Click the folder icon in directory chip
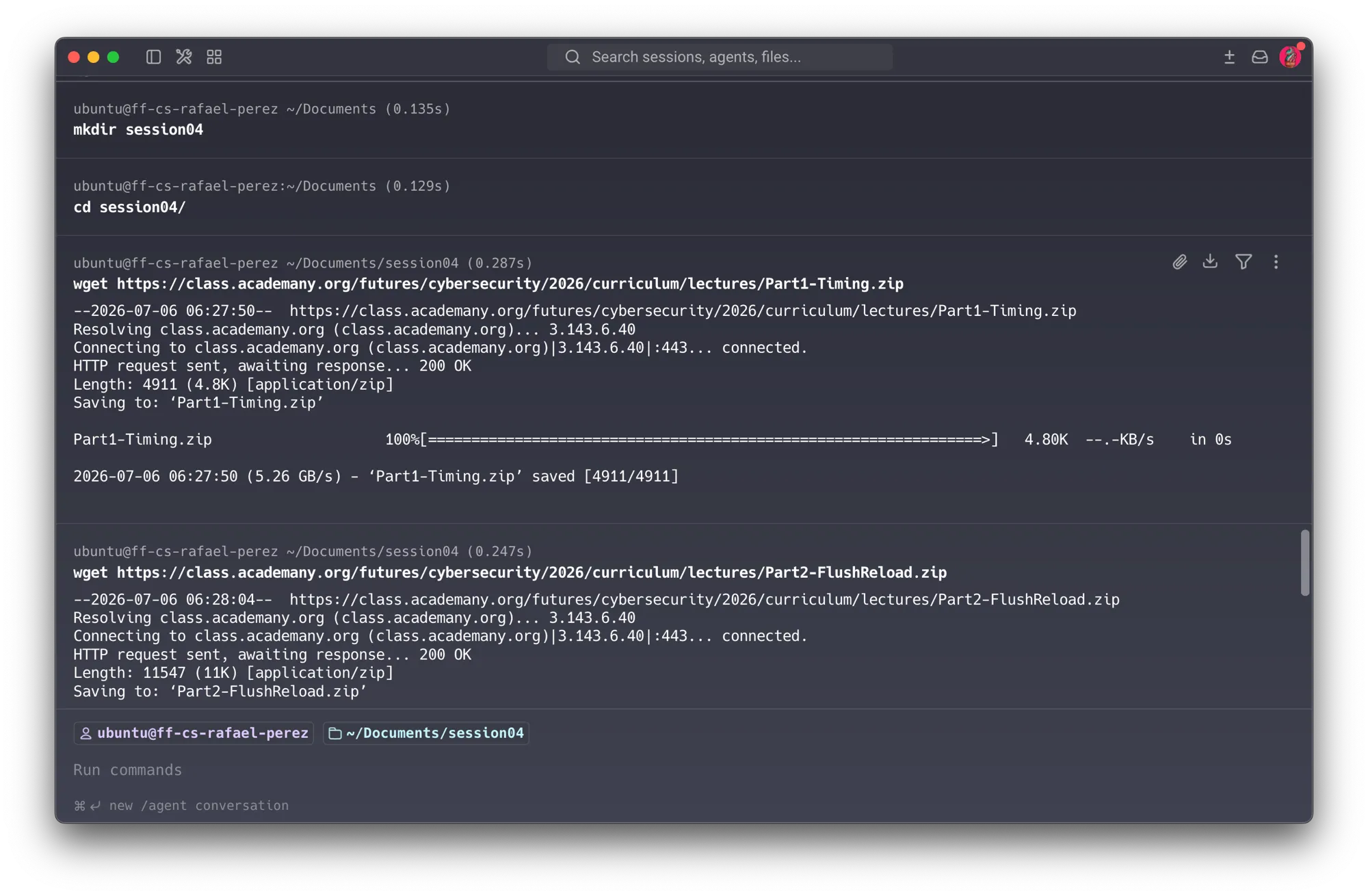The height and width of the screenshot is (896, 1368). pos(335,733)
